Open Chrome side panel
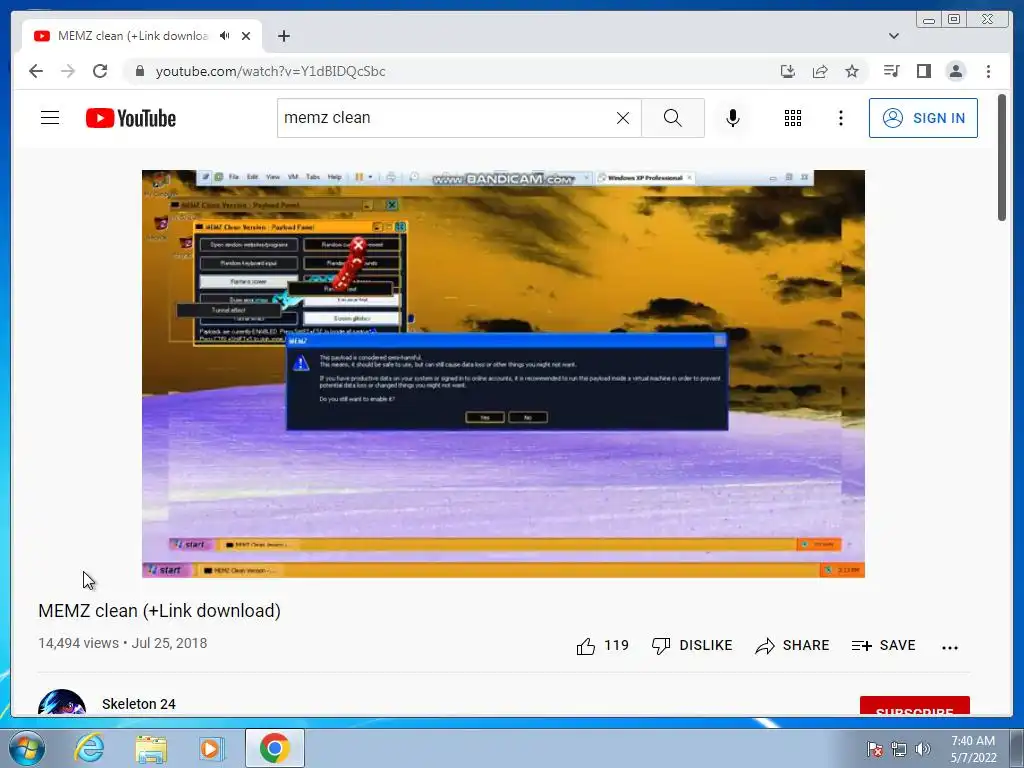 [923, 71]
